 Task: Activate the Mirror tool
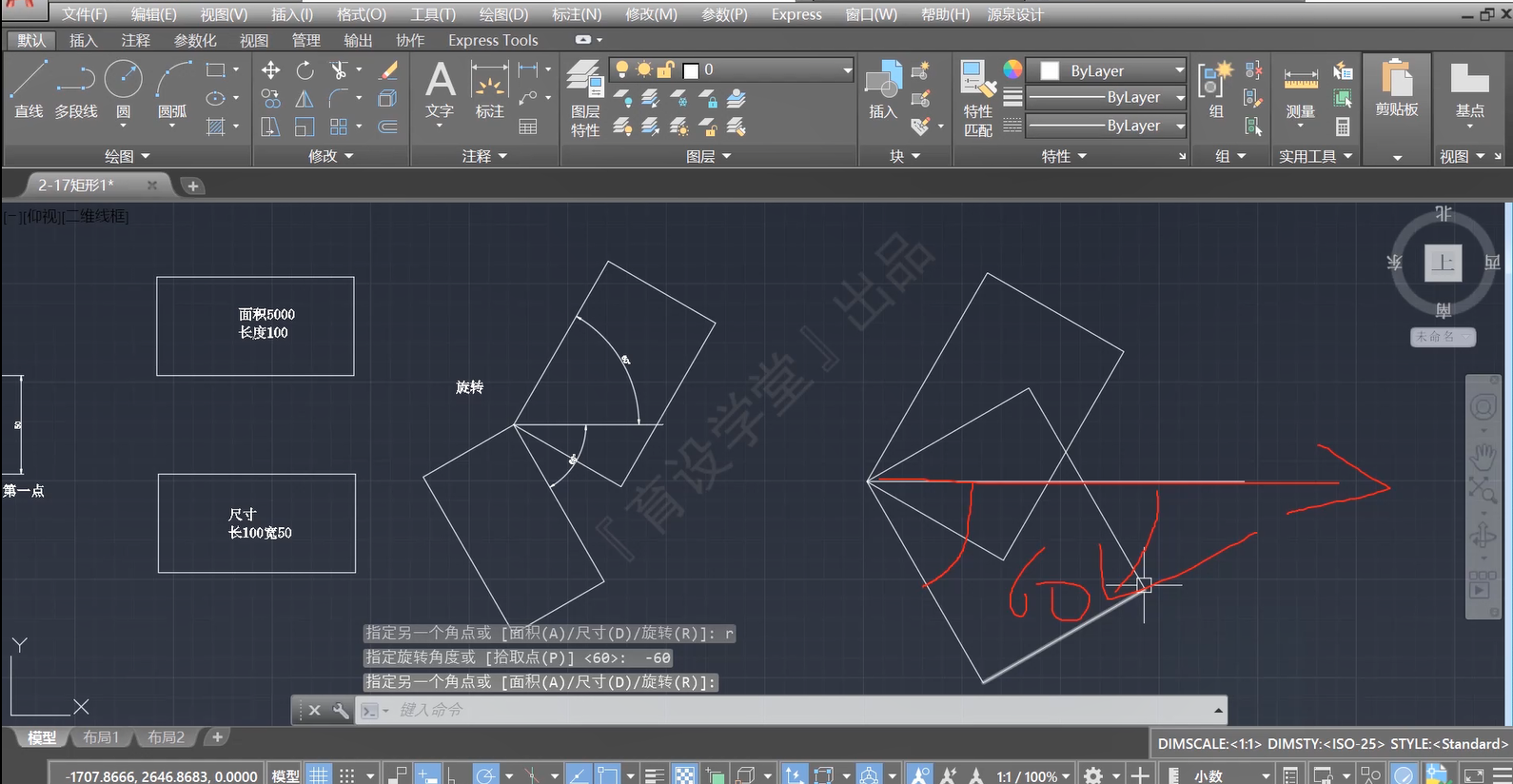pyautogui.click(x=305, y=99)
